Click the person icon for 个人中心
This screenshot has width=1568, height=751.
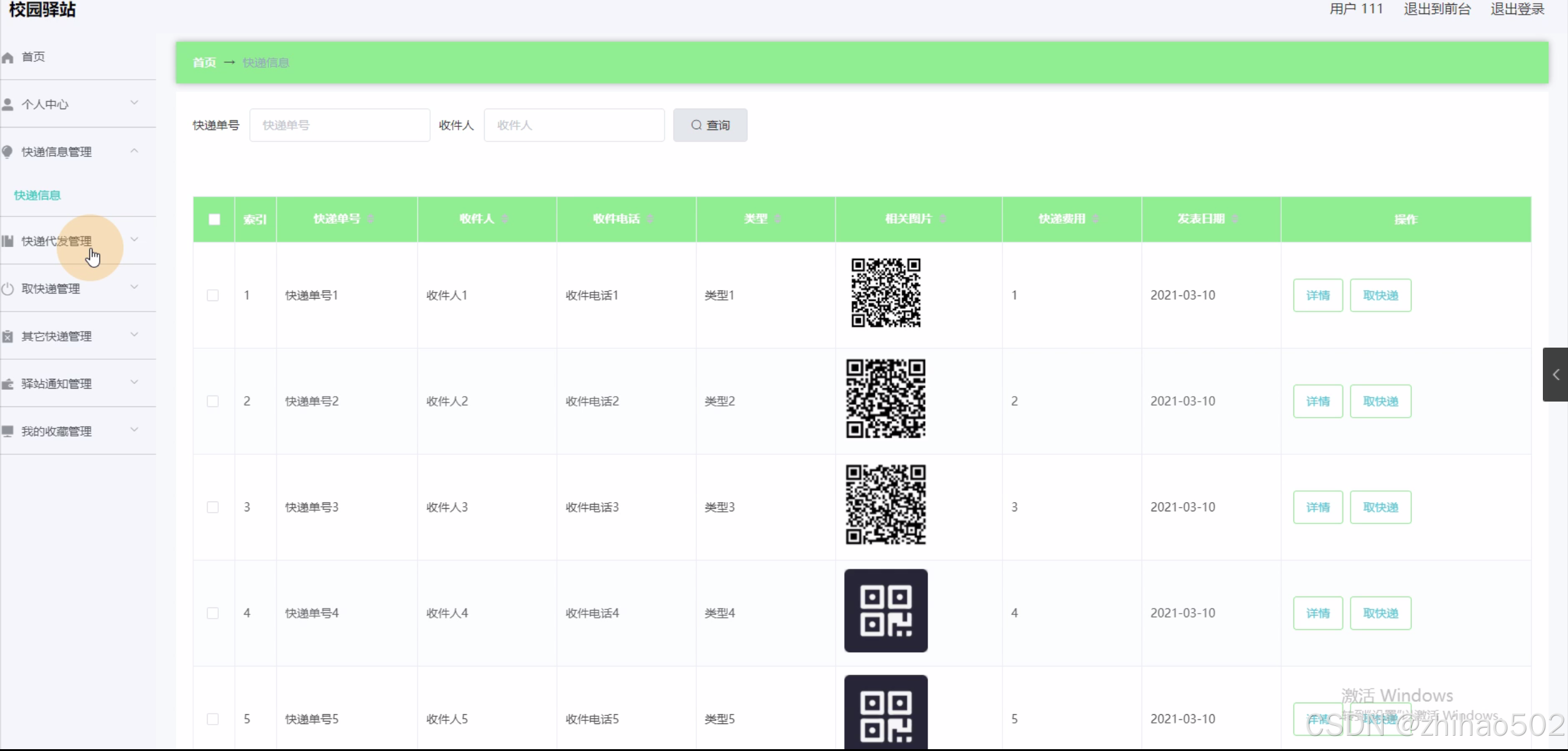click(8, 105)
